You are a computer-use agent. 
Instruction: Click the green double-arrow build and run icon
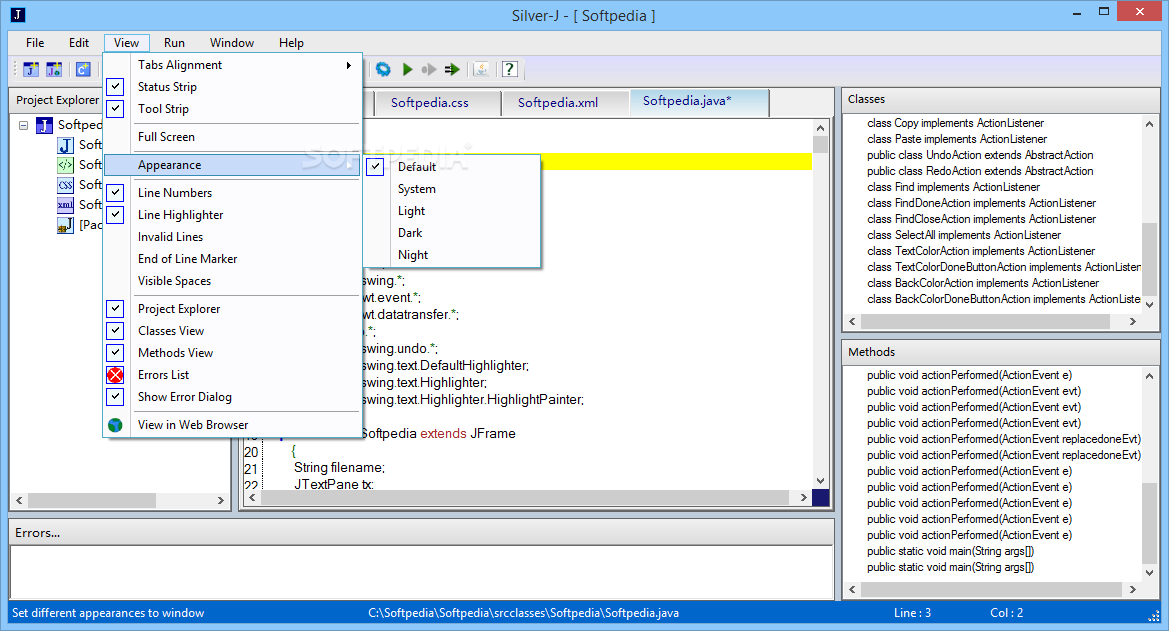click(452, 69)
